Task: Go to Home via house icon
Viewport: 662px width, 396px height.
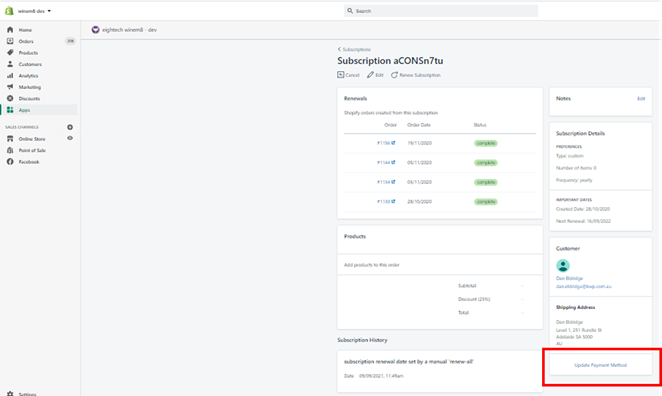Action: tap(10, 30)
